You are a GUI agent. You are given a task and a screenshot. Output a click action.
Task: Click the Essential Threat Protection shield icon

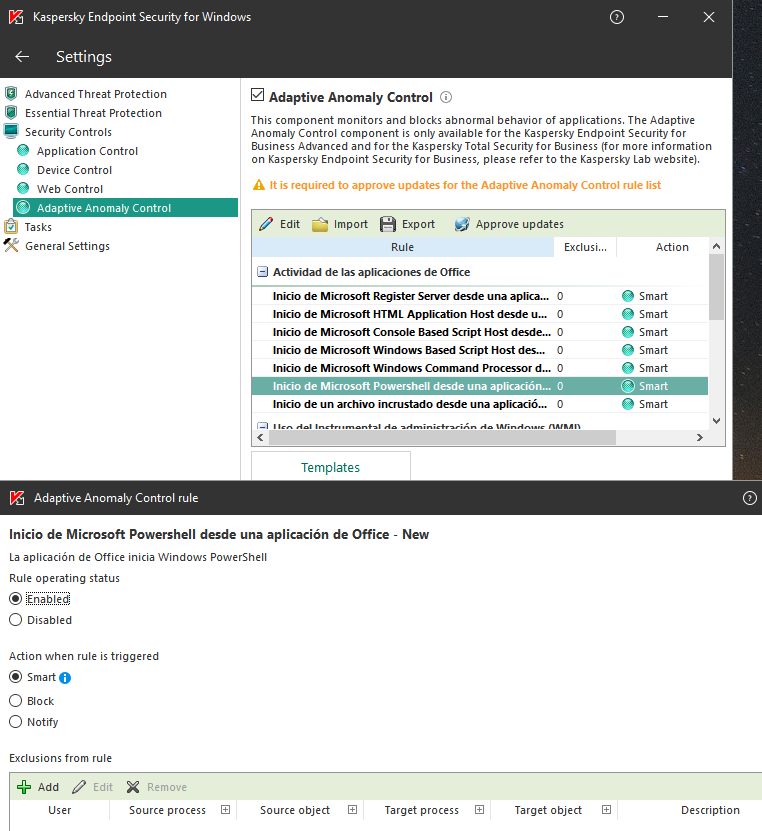(11, 113)
